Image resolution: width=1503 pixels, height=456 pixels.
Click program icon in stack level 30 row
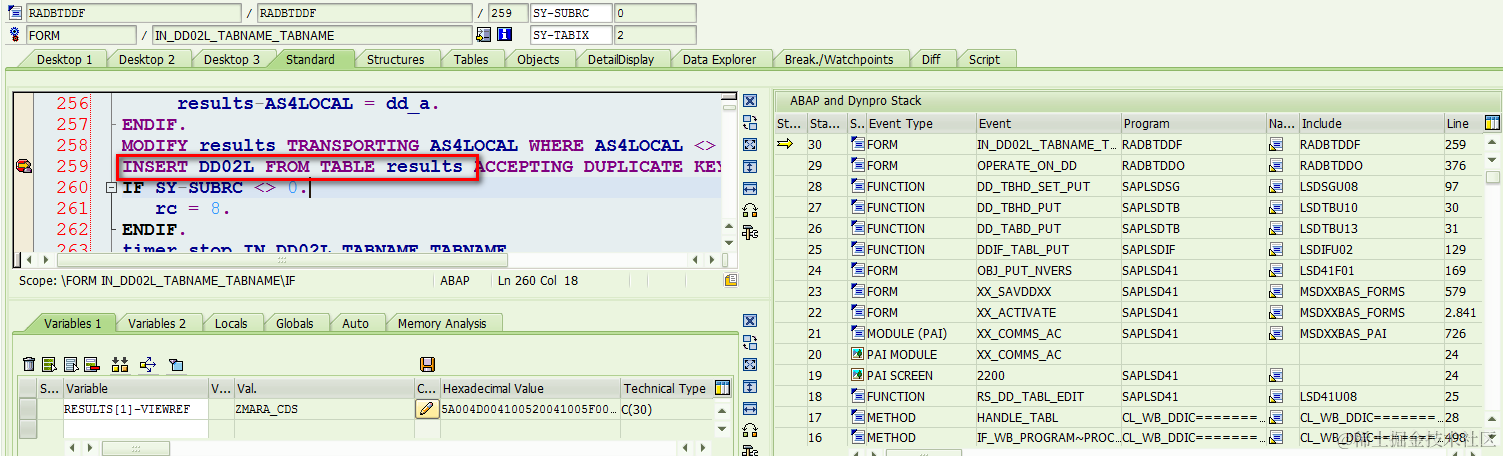857,144
